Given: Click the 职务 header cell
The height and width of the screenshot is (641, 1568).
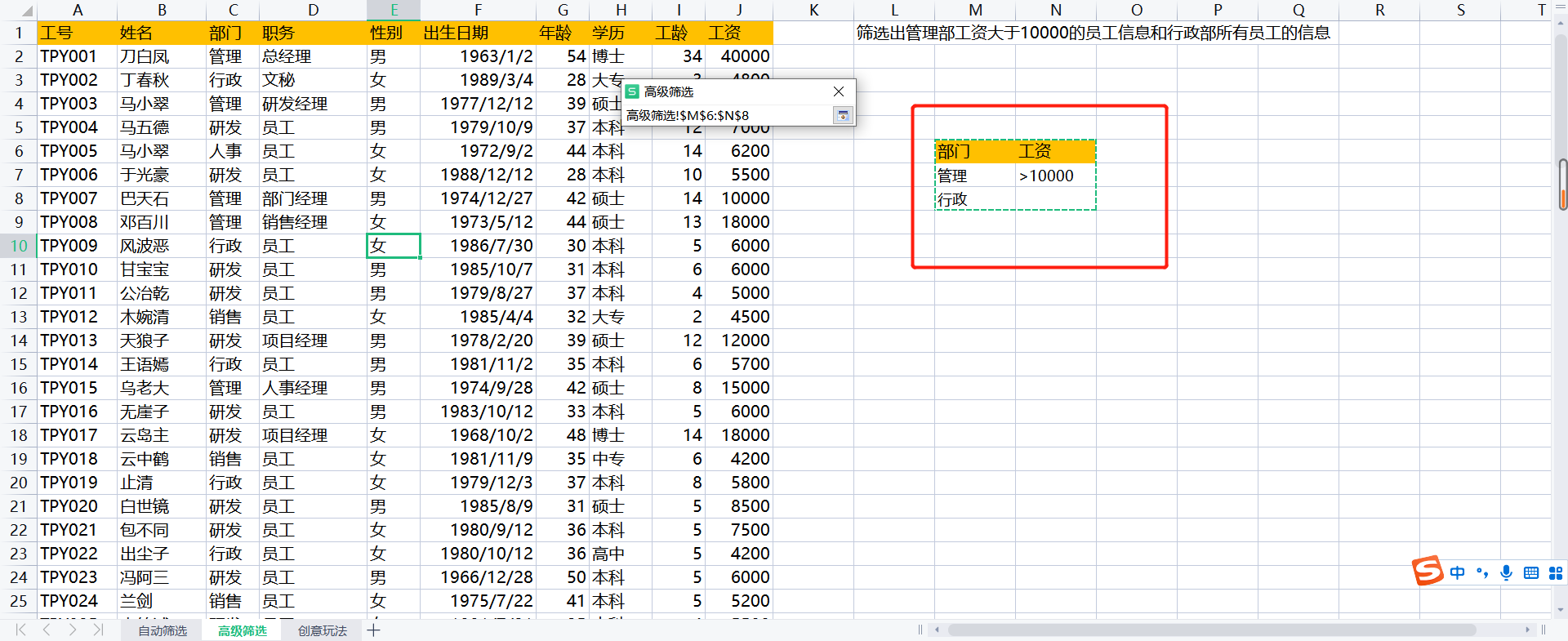Looking at the screenshot, I should (314, 33).
